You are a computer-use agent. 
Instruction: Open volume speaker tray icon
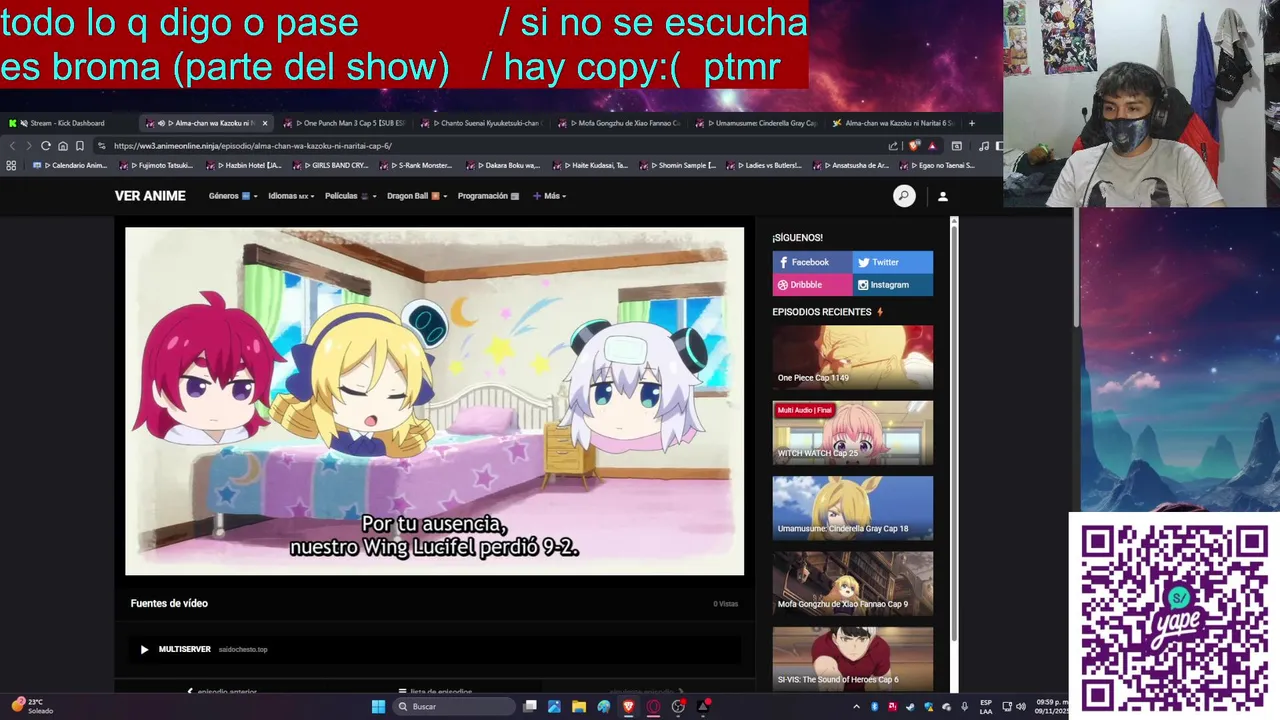click(1022, 707)
